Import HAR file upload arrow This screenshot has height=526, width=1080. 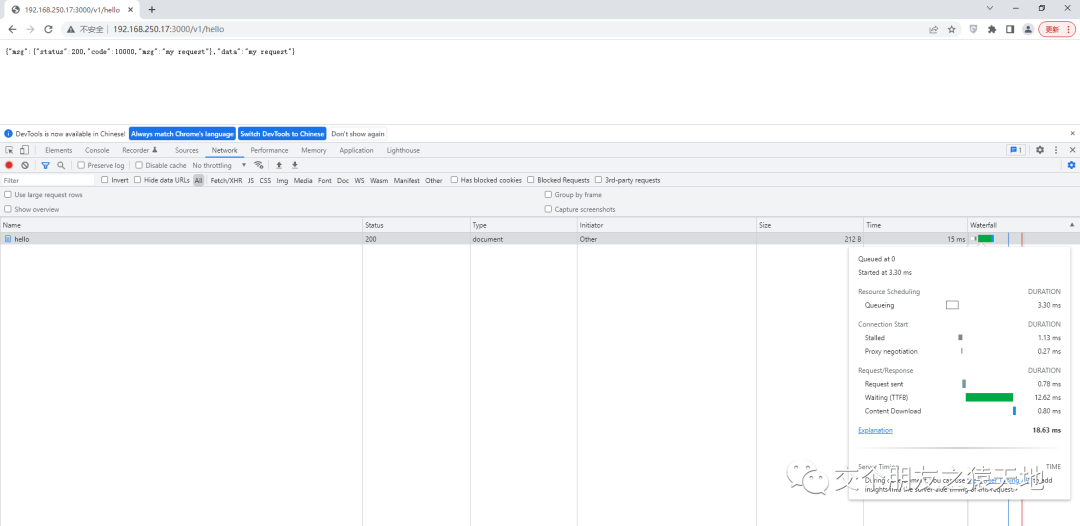[279, 165]
